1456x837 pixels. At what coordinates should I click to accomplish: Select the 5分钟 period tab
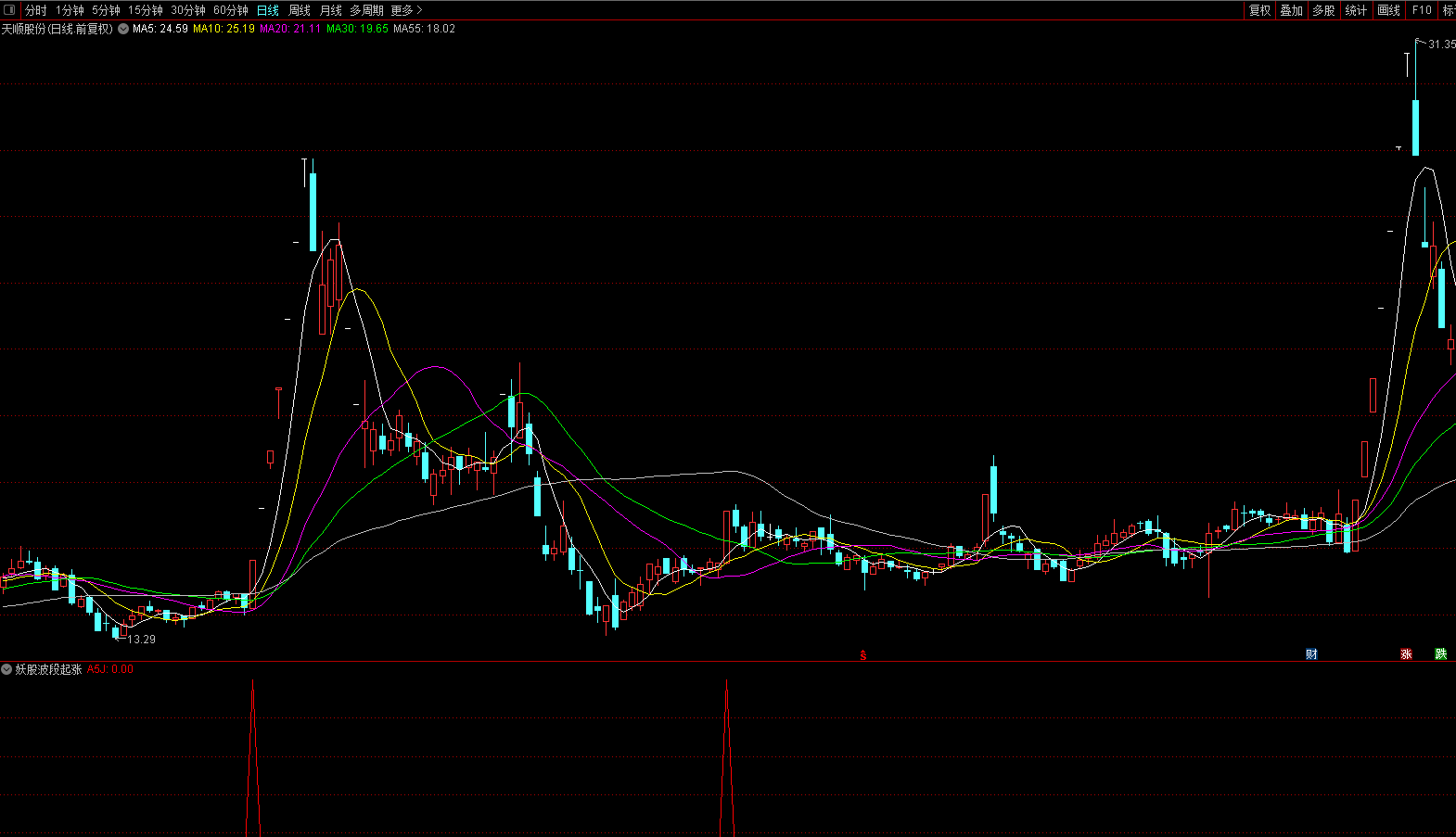coord(106,10)
